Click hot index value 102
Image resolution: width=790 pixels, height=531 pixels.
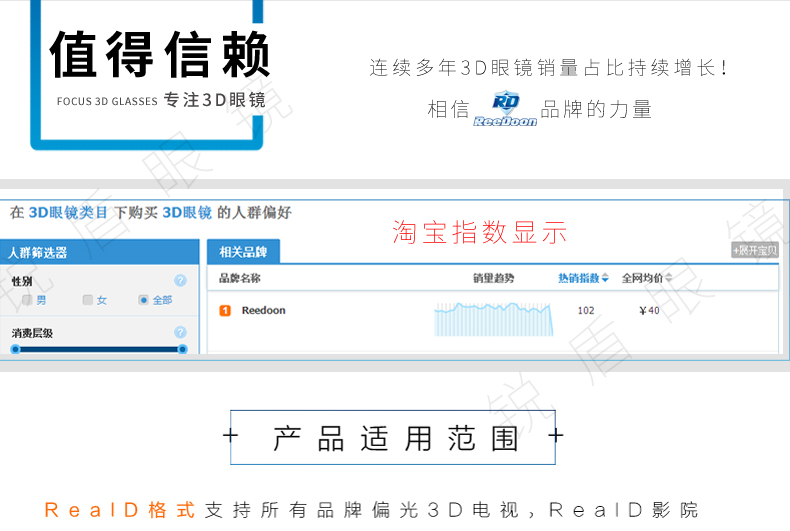pos(586,310)
